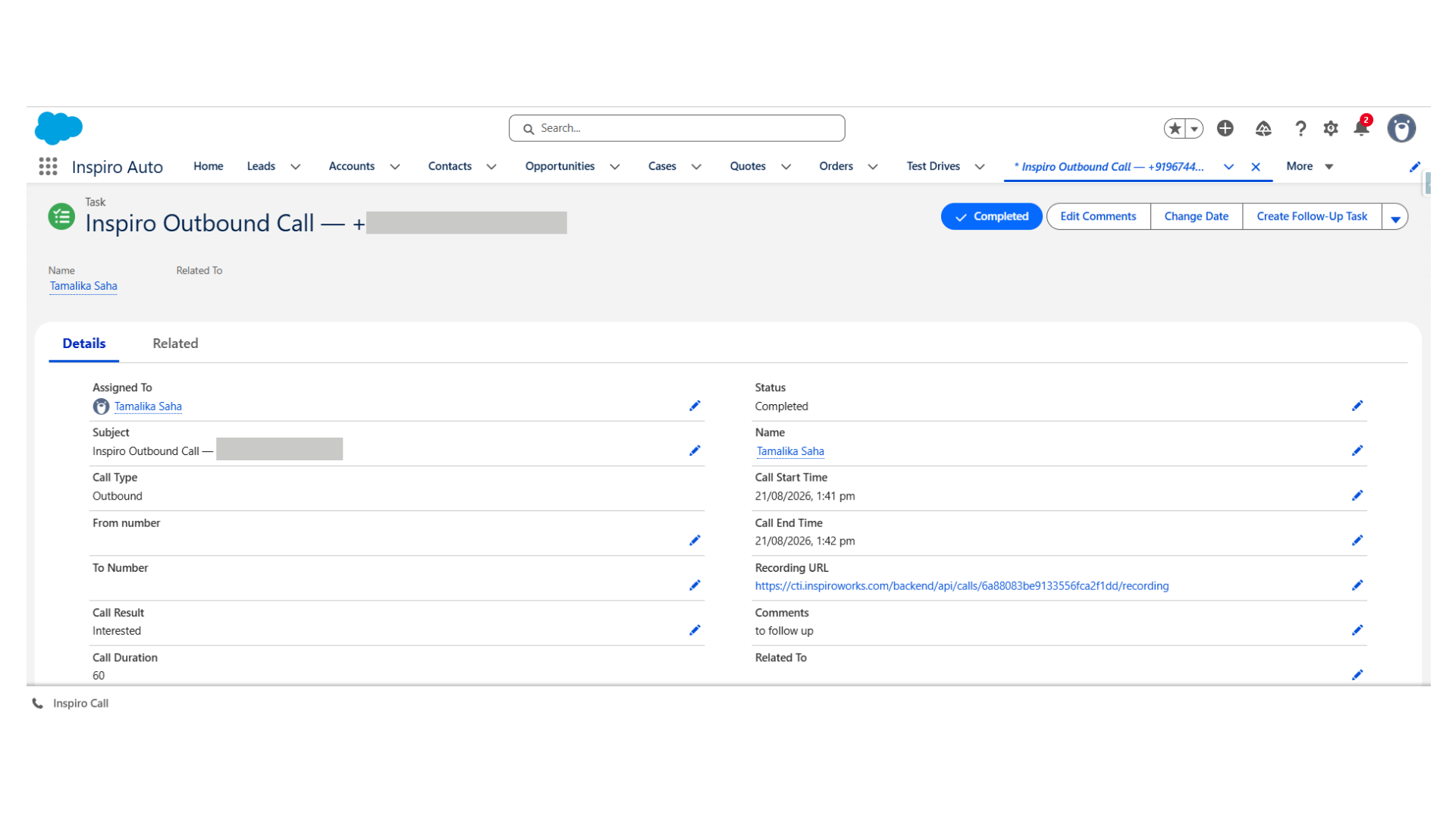Open the Accounts tab
1456x819 pixels.
(x=351, y=166)
